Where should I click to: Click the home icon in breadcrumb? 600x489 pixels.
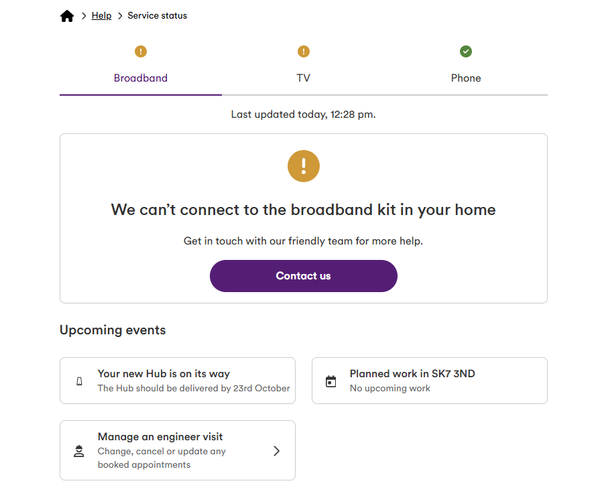(x=67, y=16)
